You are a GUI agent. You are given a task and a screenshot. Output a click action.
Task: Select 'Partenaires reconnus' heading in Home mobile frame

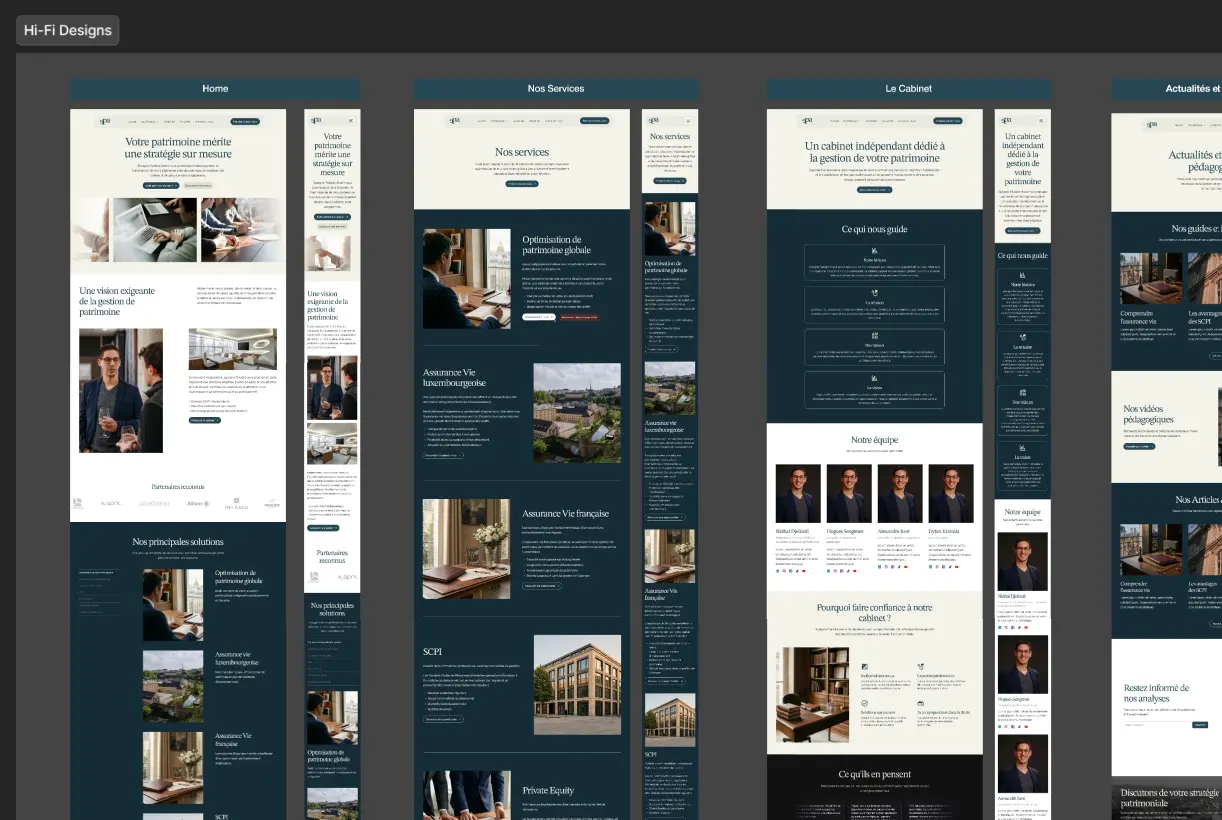point(332,556)
